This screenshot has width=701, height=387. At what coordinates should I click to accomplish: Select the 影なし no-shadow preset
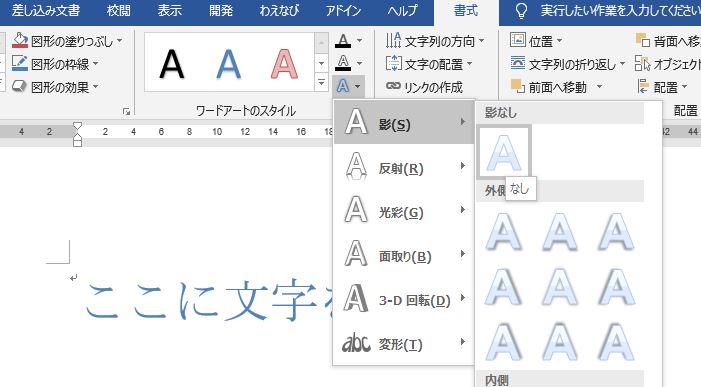click(x=504, y=152)
